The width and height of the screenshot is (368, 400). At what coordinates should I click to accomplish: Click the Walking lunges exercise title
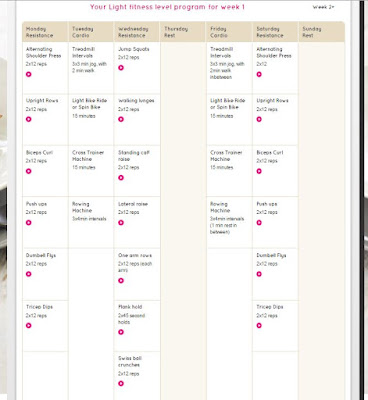click(x=136, y=101)
